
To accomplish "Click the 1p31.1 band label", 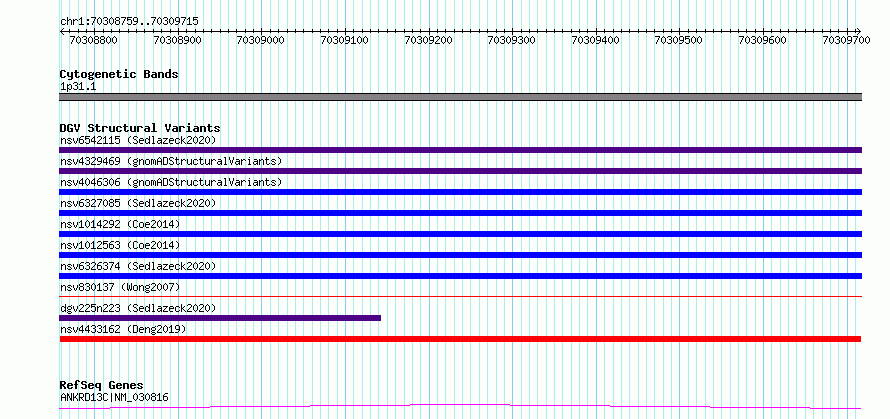I will point(78,87).
